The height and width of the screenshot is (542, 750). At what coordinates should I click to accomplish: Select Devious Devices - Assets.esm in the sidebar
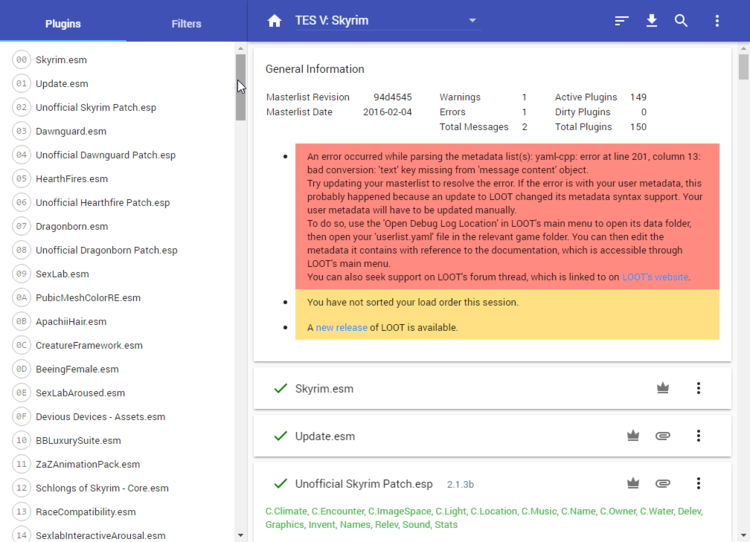click(x=100, y=417)
